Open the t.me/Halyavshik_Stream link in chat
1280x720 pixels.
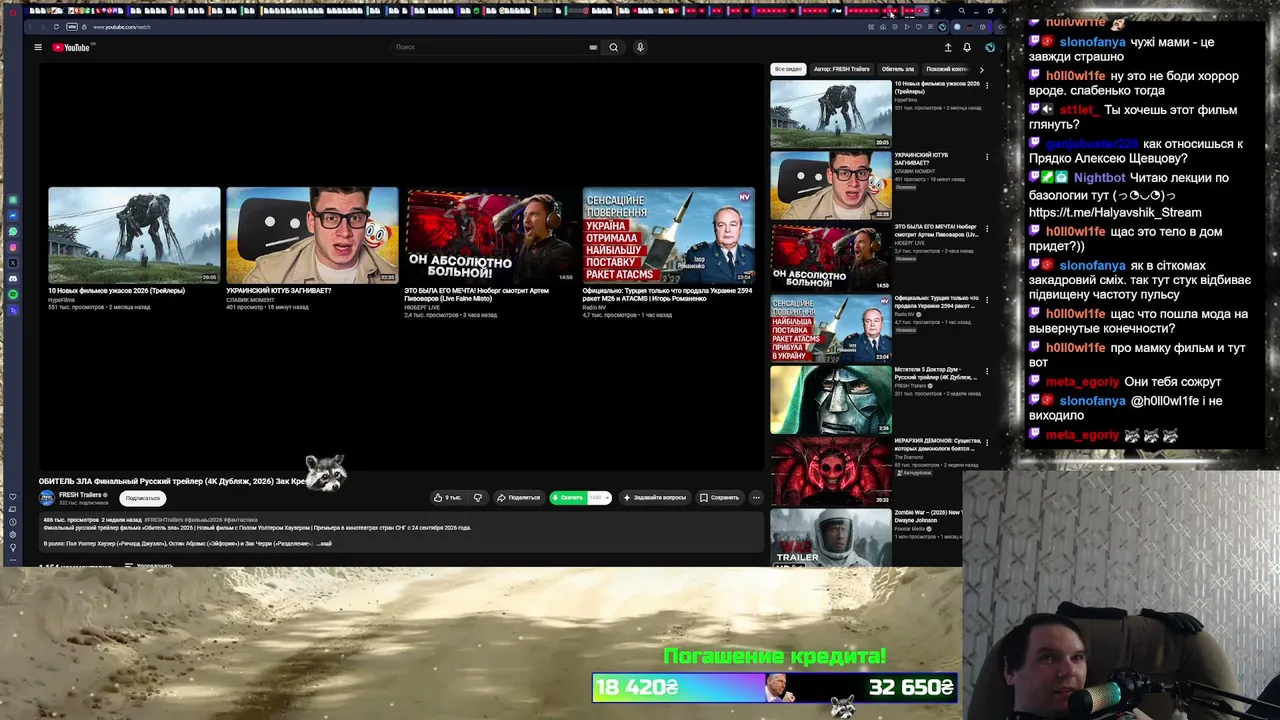pos(1115,212)
